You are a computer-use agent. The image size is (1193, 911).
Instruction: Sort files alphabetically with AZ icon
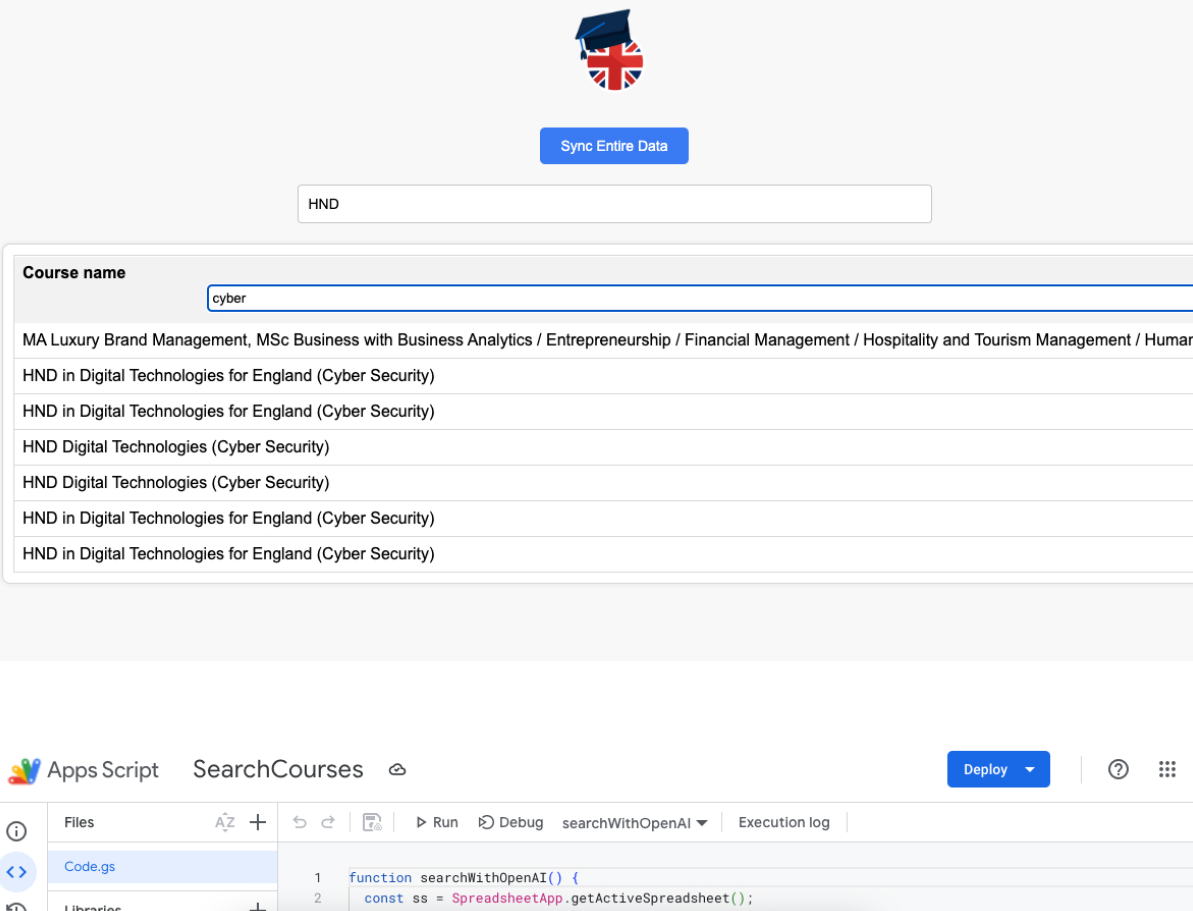225,822
